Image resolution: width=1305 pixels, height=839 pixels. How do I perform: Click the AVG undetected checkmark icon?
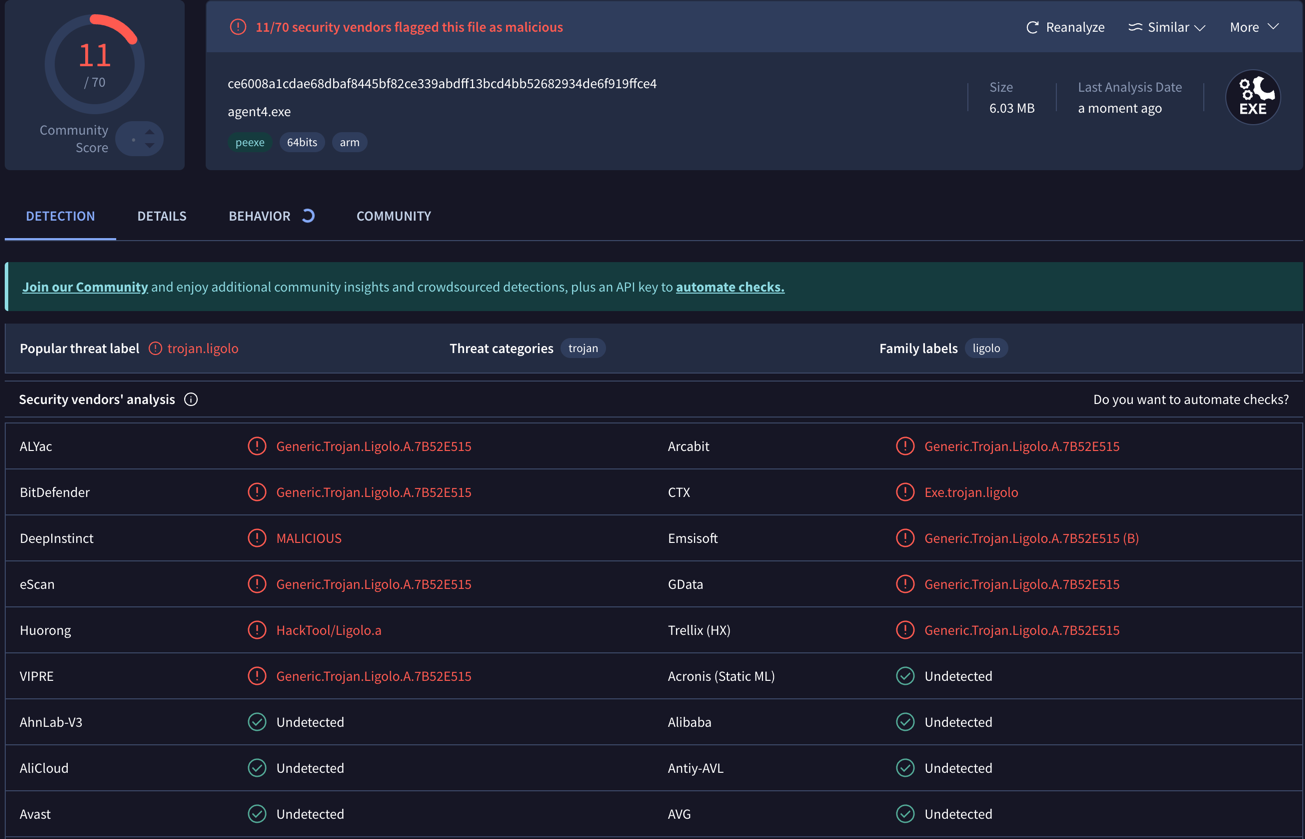905,814
